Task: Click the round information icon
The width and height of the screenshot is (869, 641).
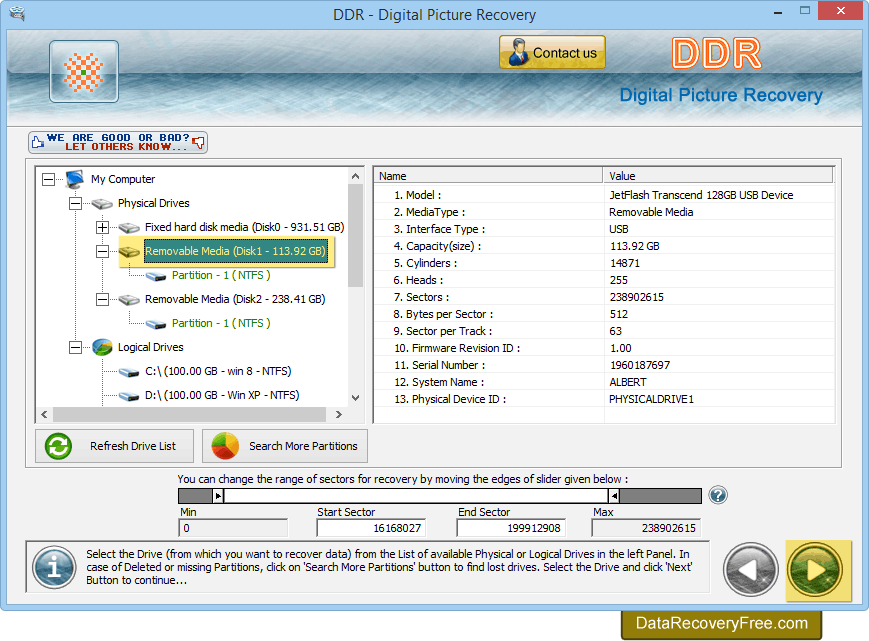Action: click(x=54, y=567)
